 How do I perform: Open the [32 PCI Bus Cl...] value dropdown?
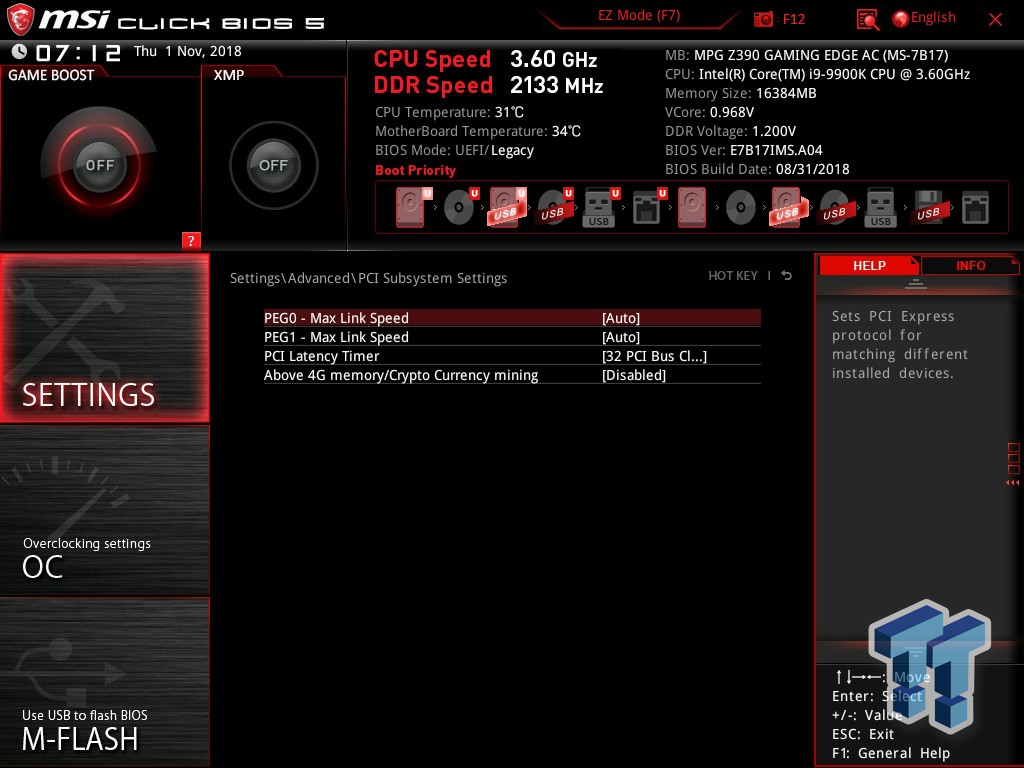(x=654, y=356)
